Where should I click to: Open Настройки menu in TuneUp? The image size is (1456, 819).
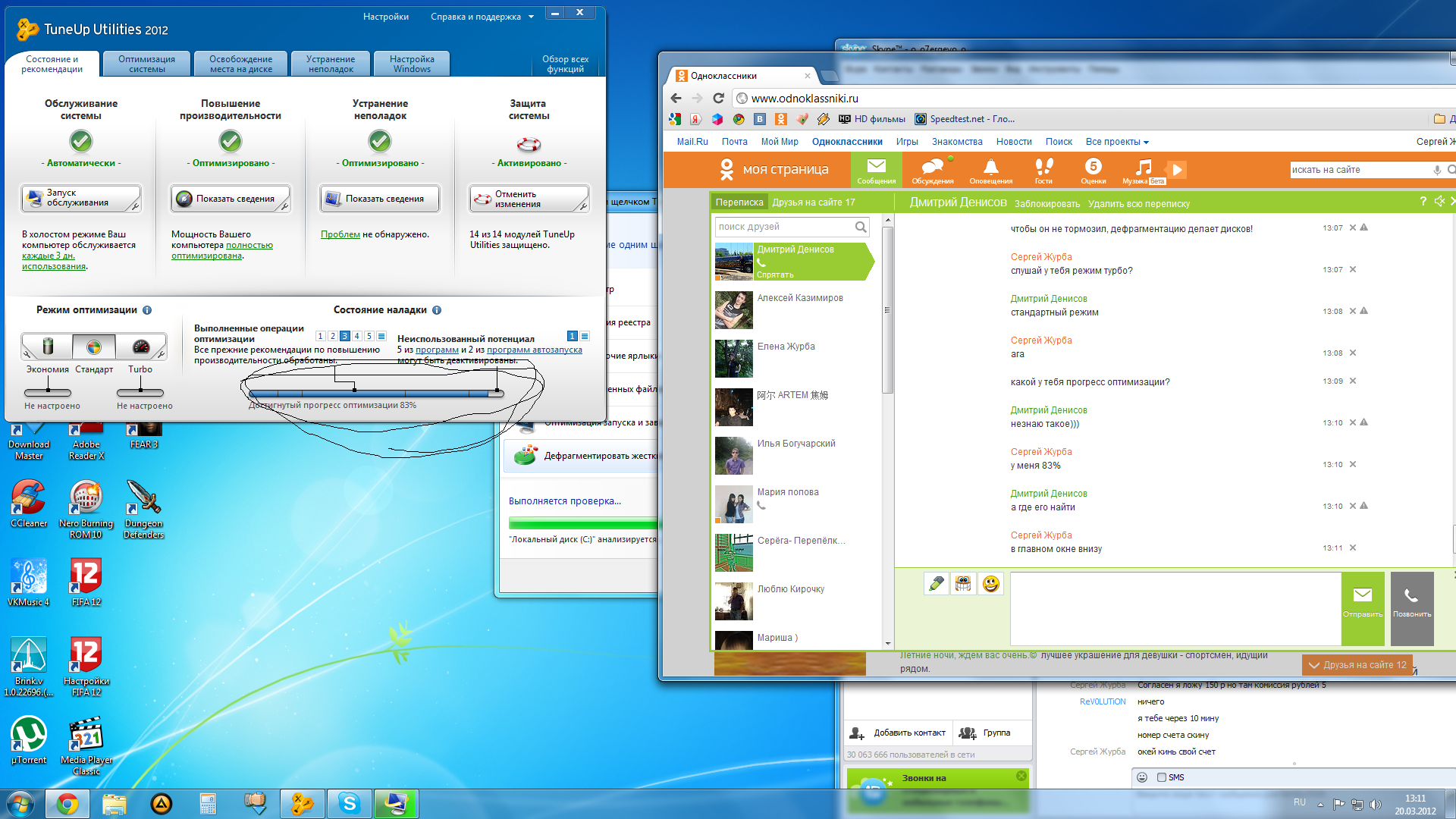385,17
